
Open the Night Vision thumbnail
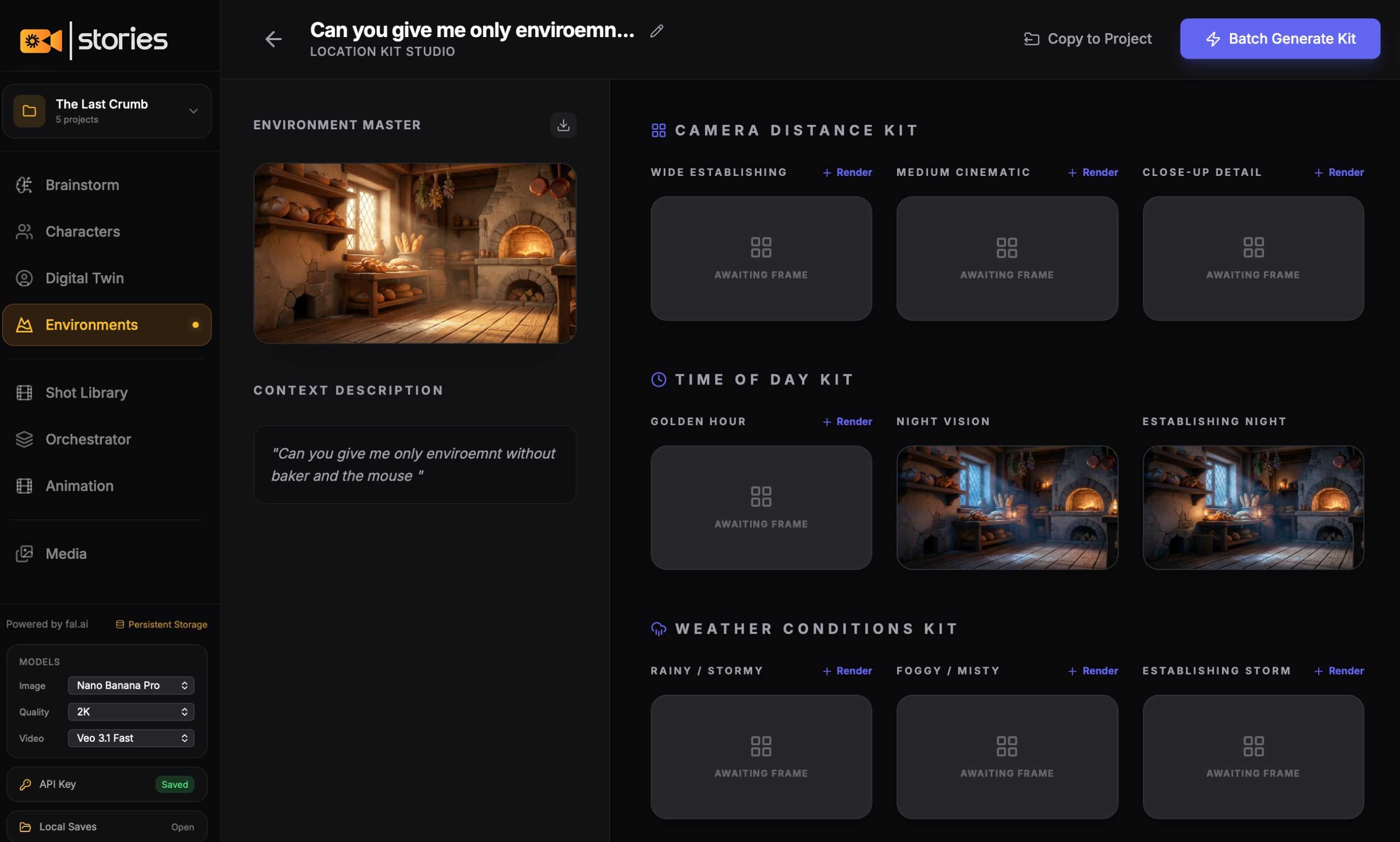(x=1007, y=507)
